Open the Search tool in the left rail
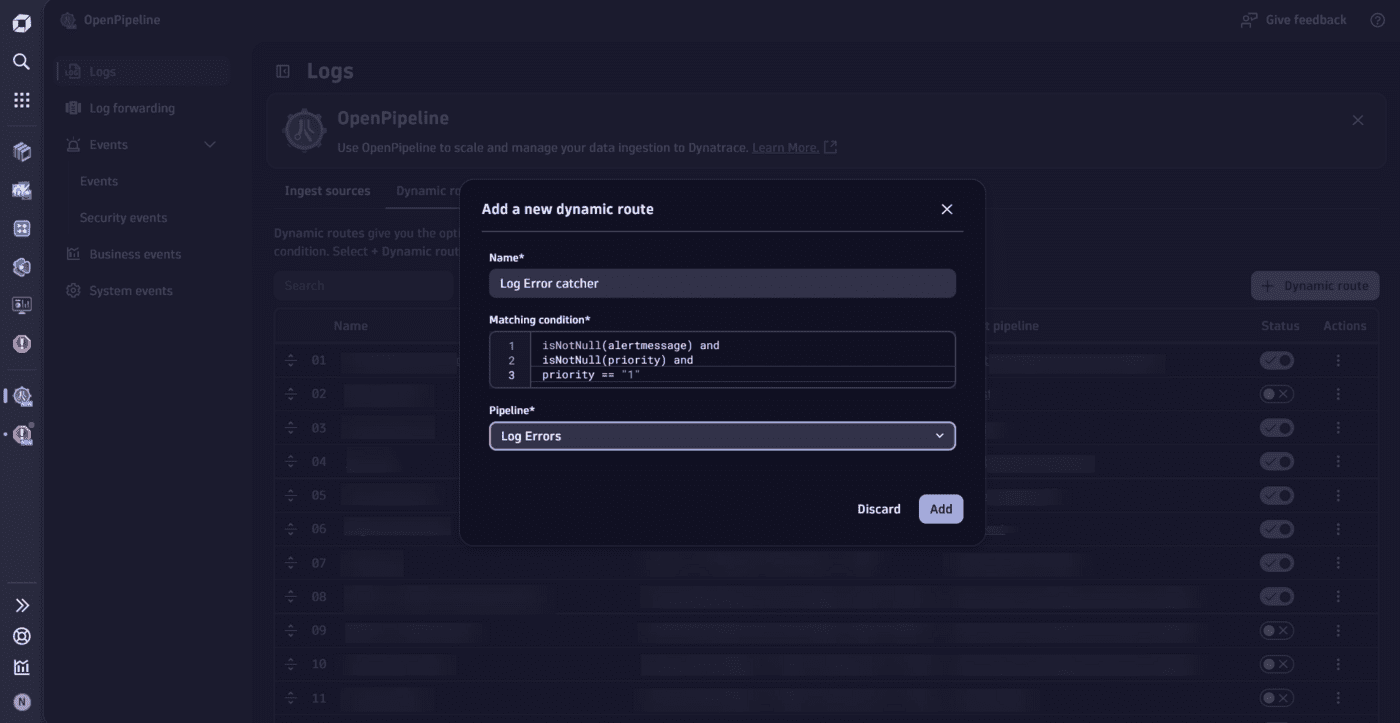Image resolution: width=1400 pixels, height=723 pixels. [x=21, y=61]
